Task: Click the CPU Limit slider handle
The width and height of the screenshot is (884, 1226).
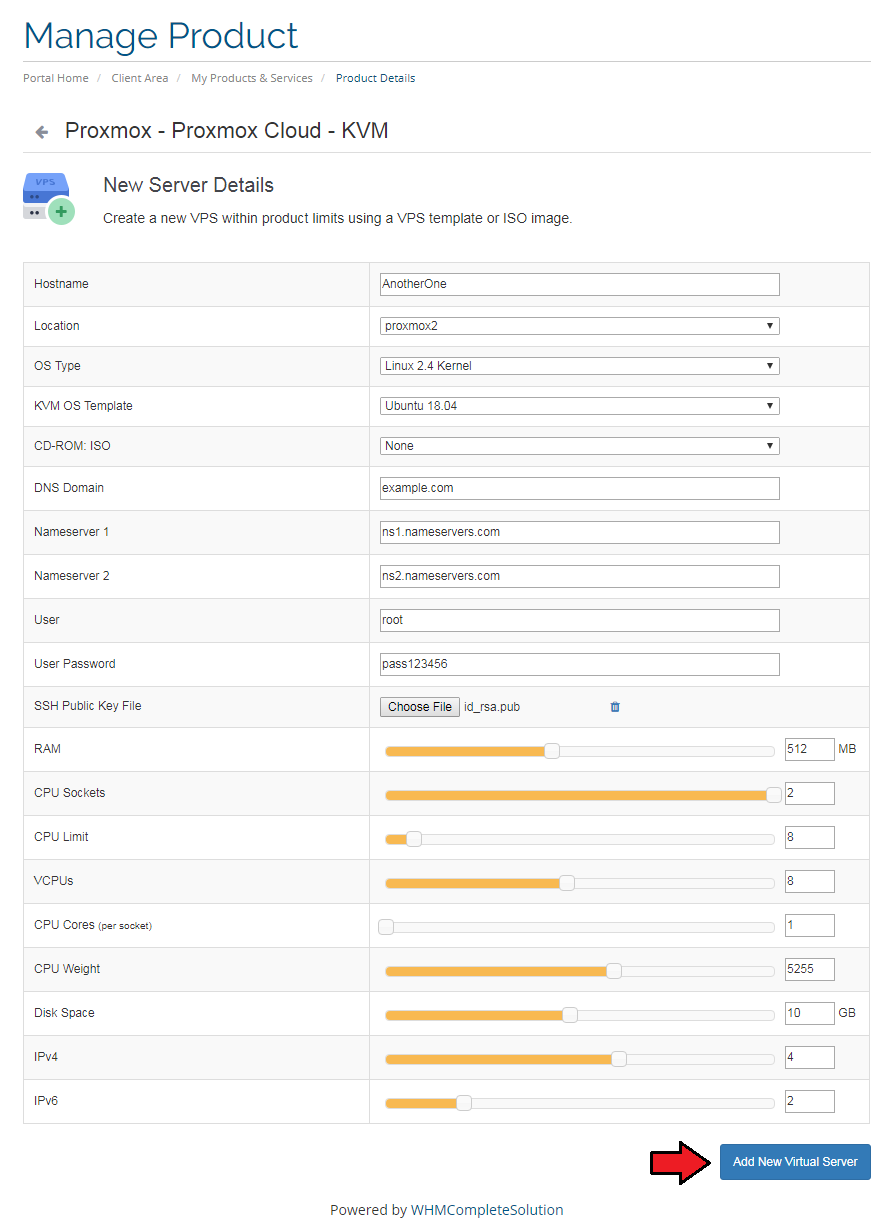Action: [413, 839]
